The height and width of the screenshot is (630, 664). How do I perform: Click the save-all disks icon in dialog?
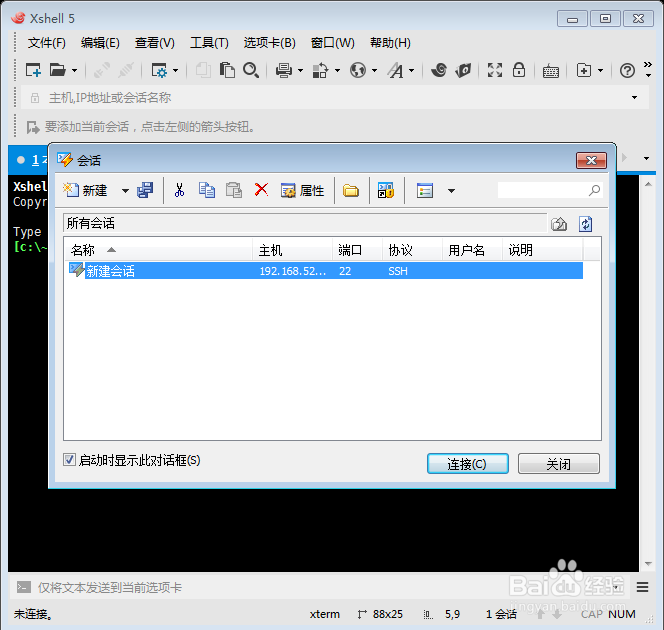(x=145, y=191)
